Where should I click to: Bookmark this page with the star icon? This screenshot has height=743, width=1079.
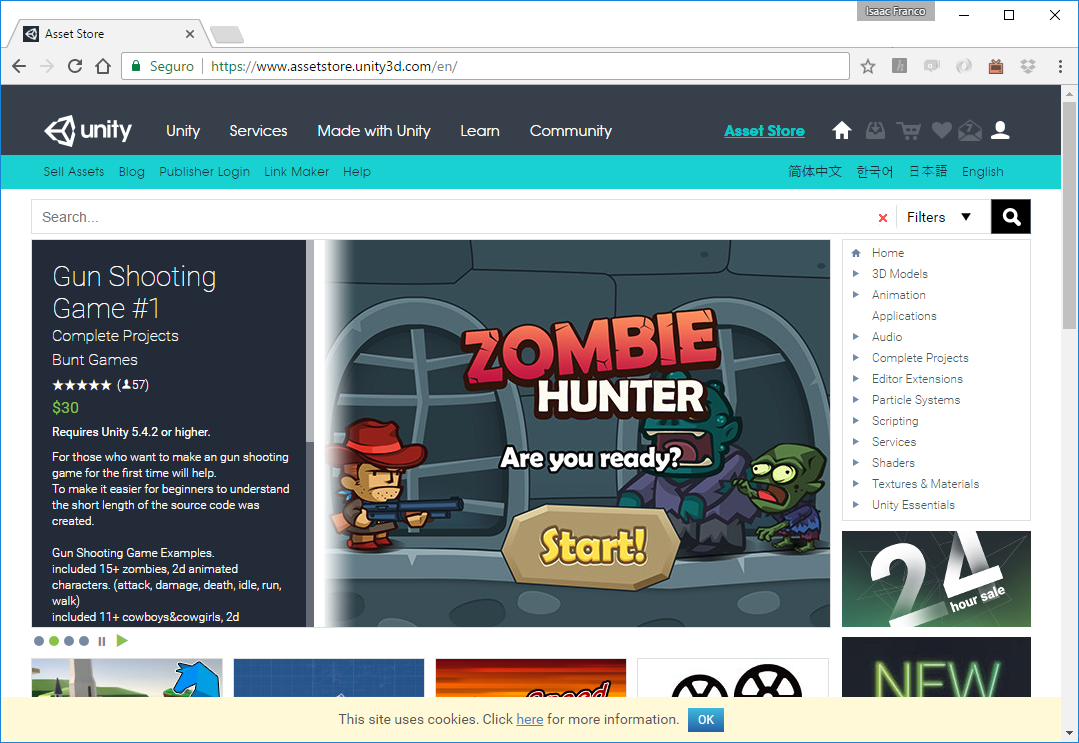tap(868, 66)
